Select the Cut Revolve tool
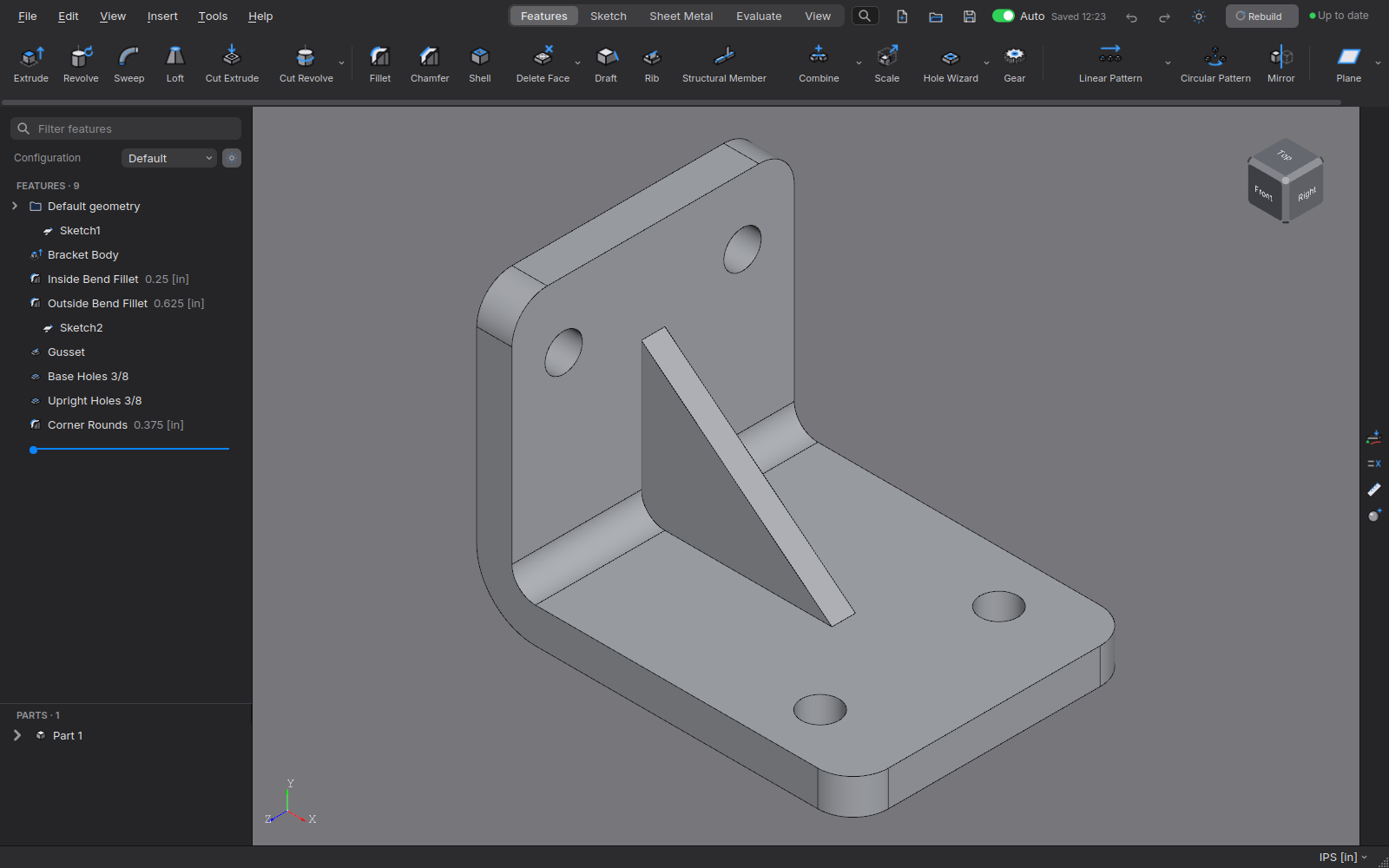Image resolution: width=1389 pixels, height=868 pixels. pos(306,65)
